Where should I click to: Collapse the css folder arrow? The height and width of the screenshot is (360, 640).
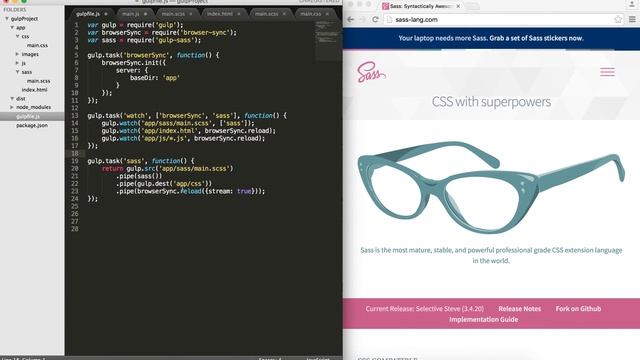click(18, 36)
